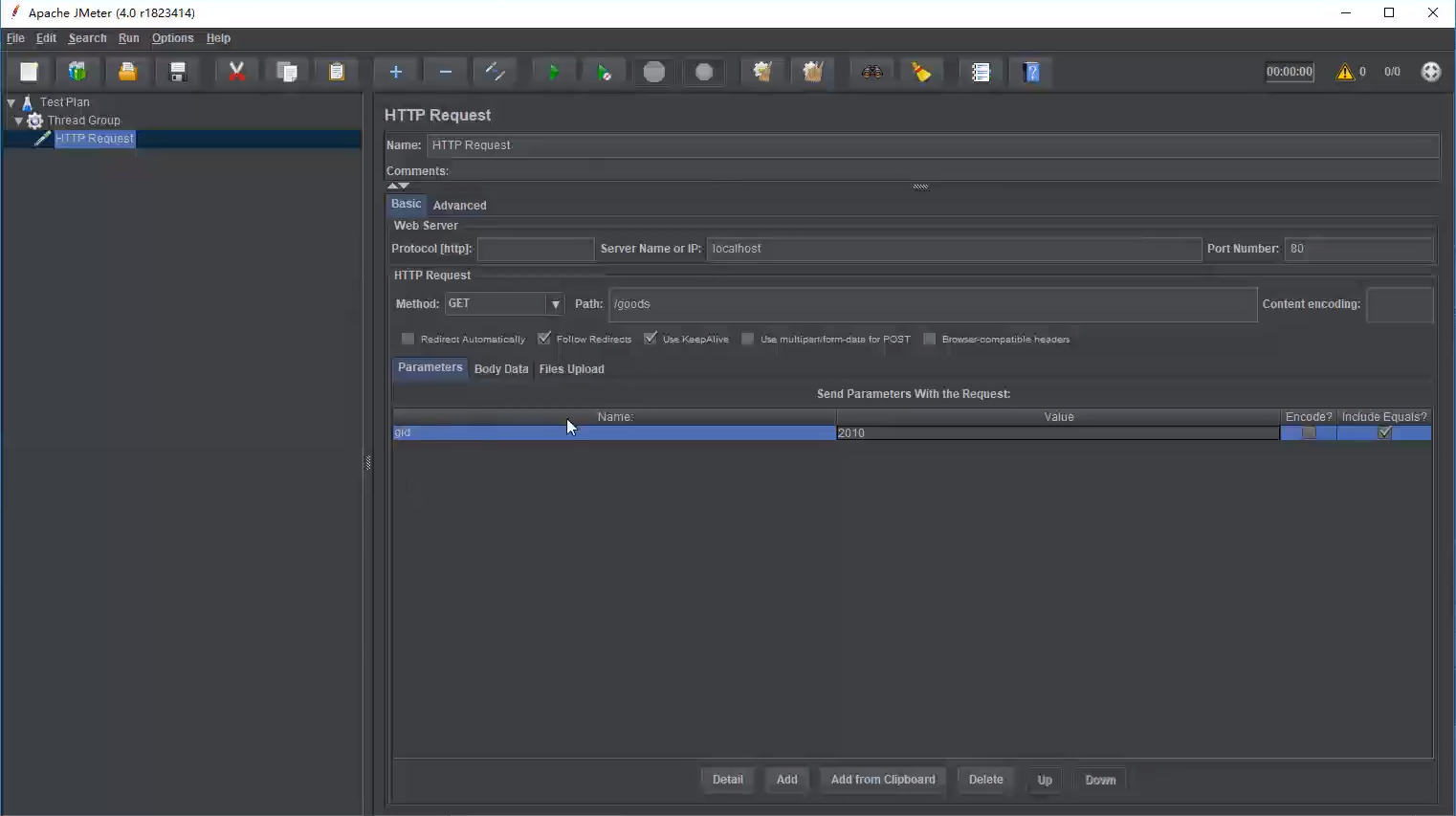Click the Protocol input field
Viewport: 1456px width, 816px height.
coord(536,249)
